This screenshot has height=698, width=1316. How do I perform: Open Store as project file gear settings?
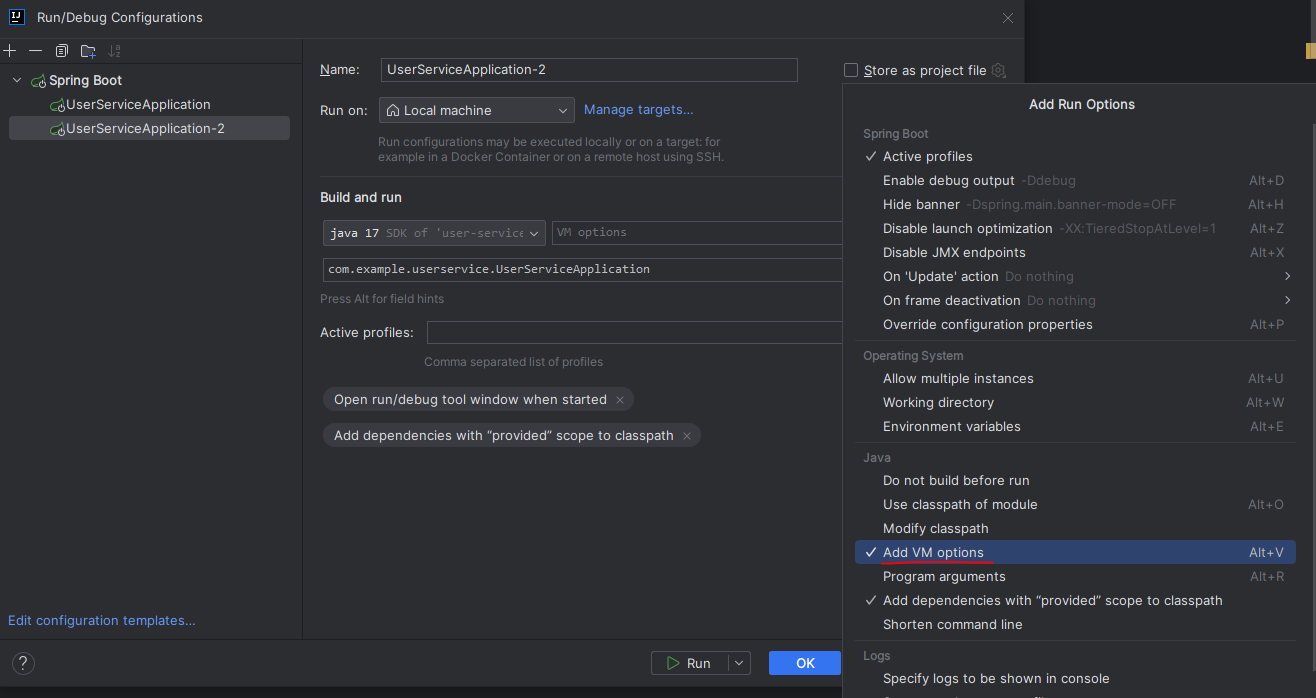(x=998, y=70)
